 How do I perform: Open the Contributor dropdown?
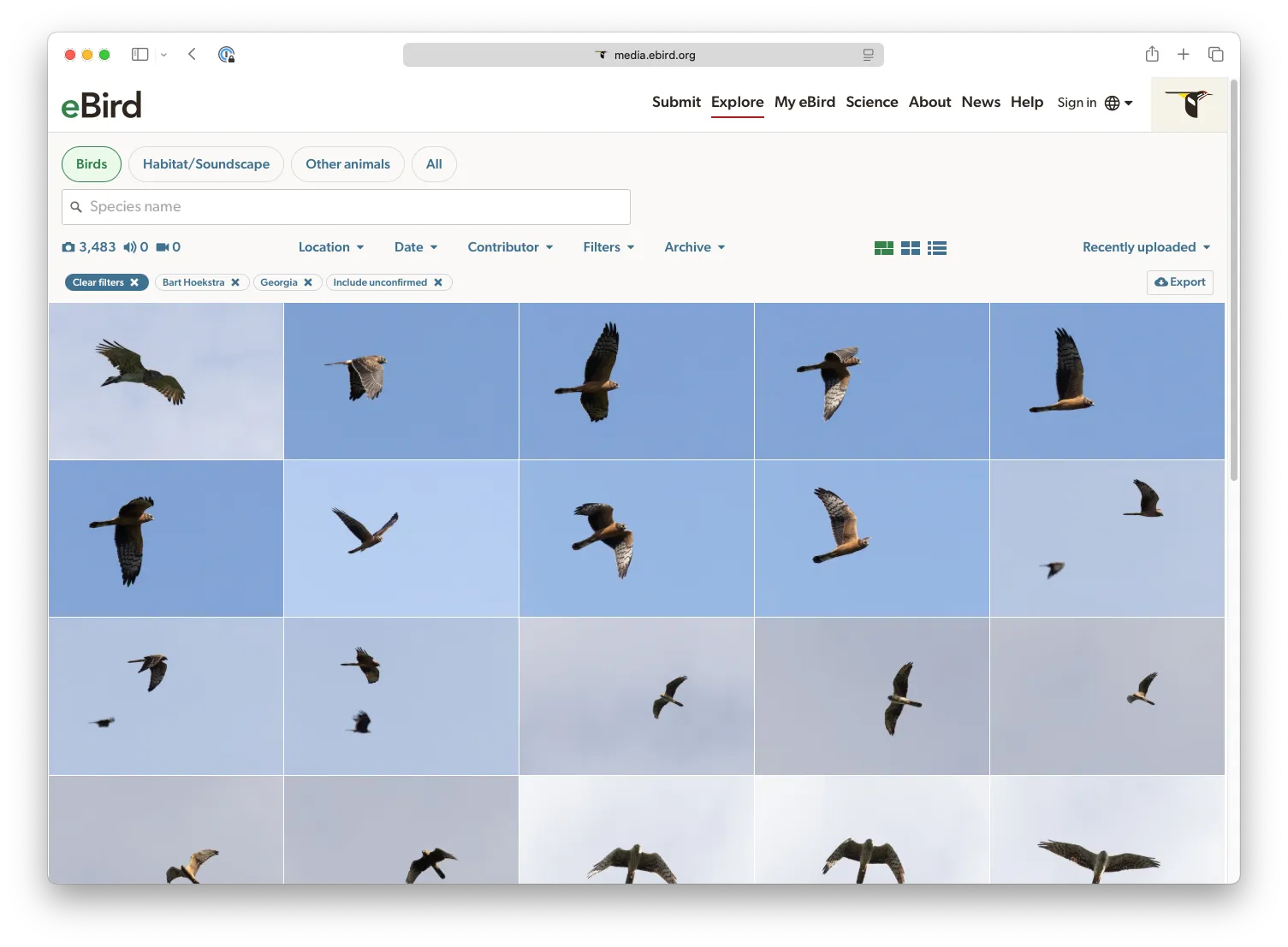point(509,247)
